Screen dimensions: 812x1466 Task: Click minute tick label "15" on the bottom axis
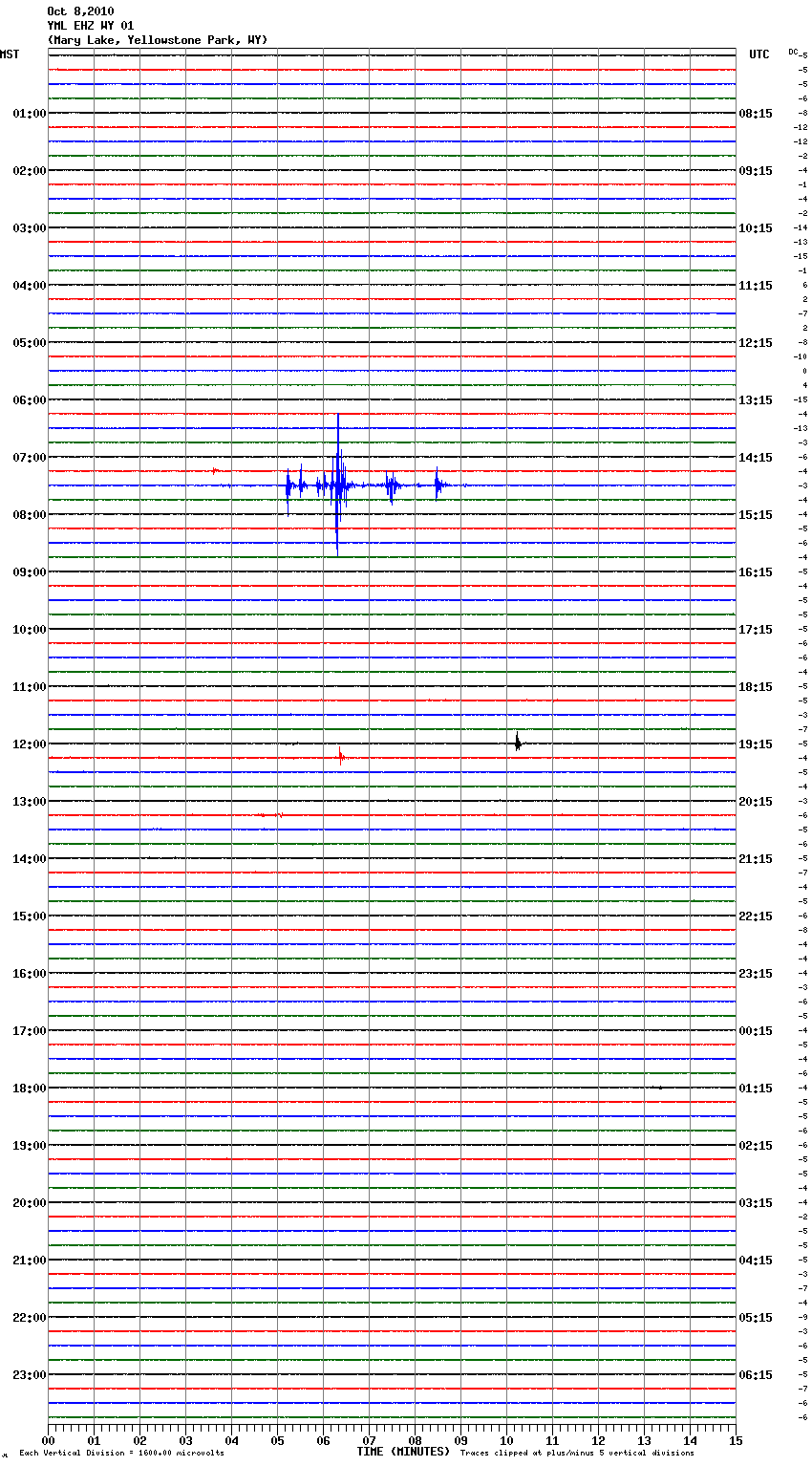(736, 1440)
